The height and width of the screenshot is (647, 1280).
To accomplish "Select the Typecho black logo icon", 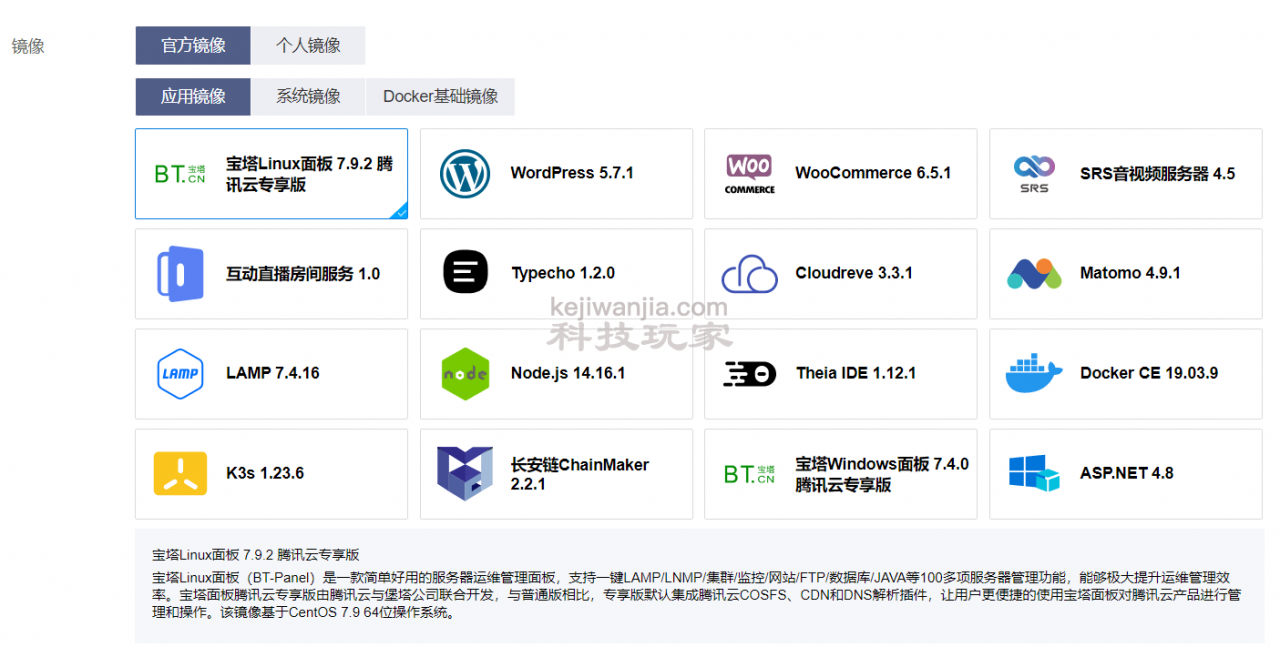I will coord(465,272).
